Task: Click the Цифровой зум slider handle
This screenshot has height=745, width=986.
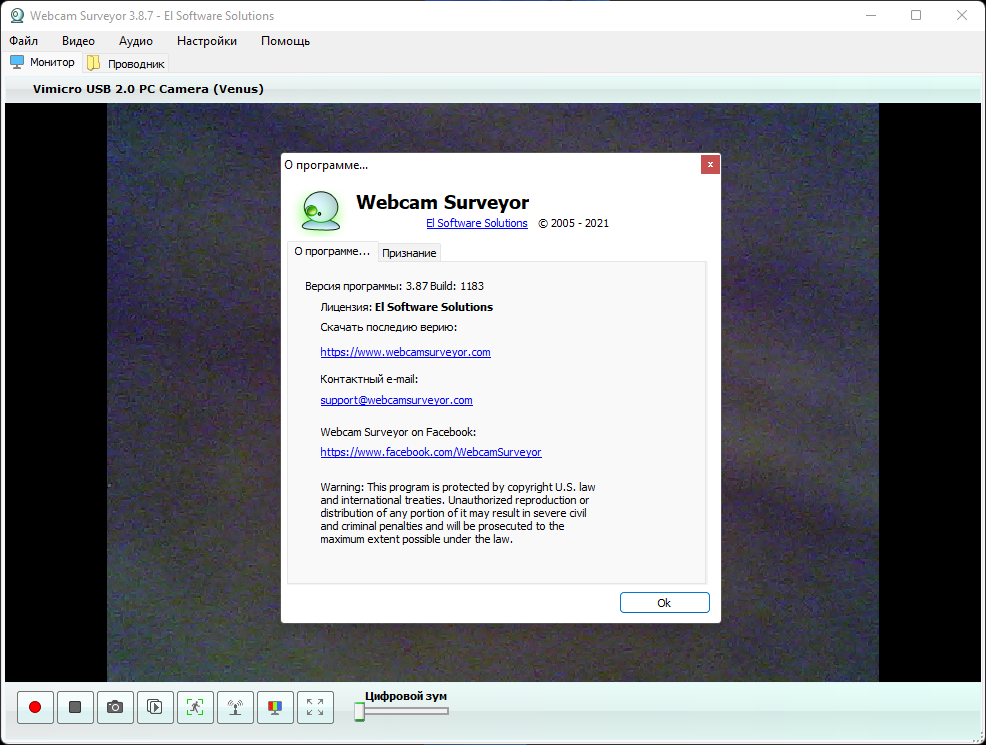Action: (359, 712)
